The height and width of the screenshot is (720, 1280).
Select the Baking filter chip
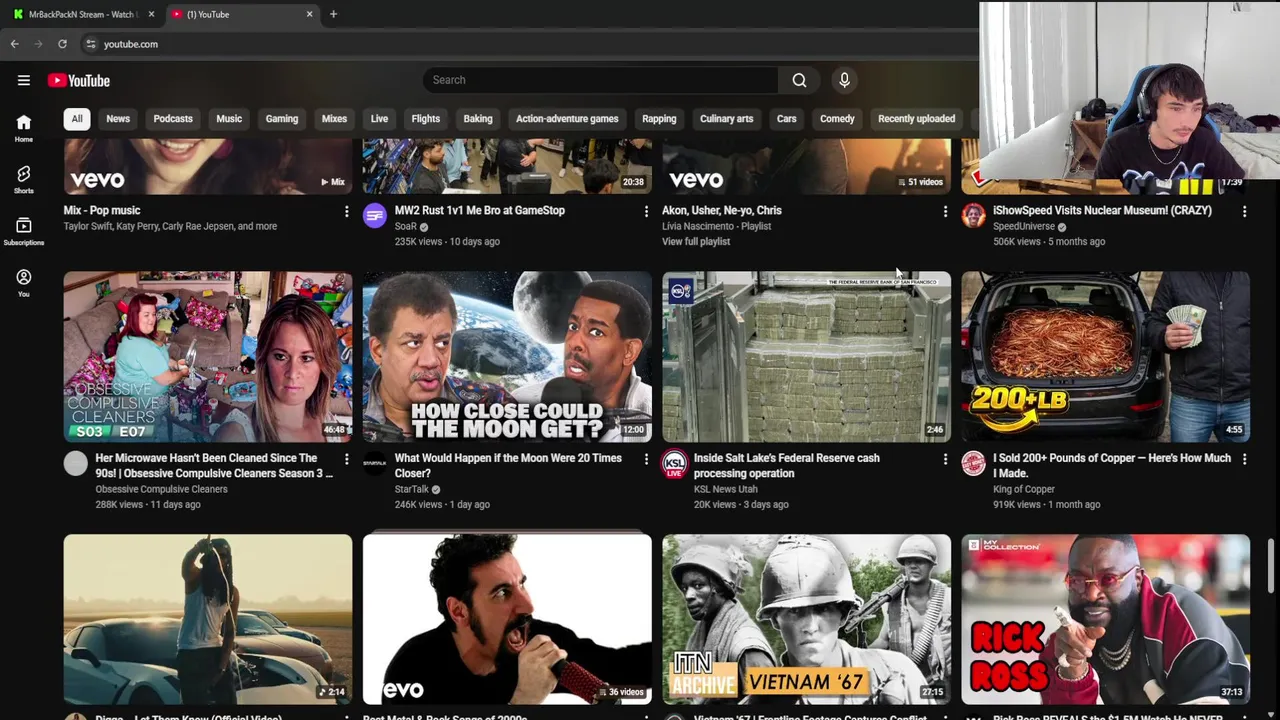tap(478, 119)
